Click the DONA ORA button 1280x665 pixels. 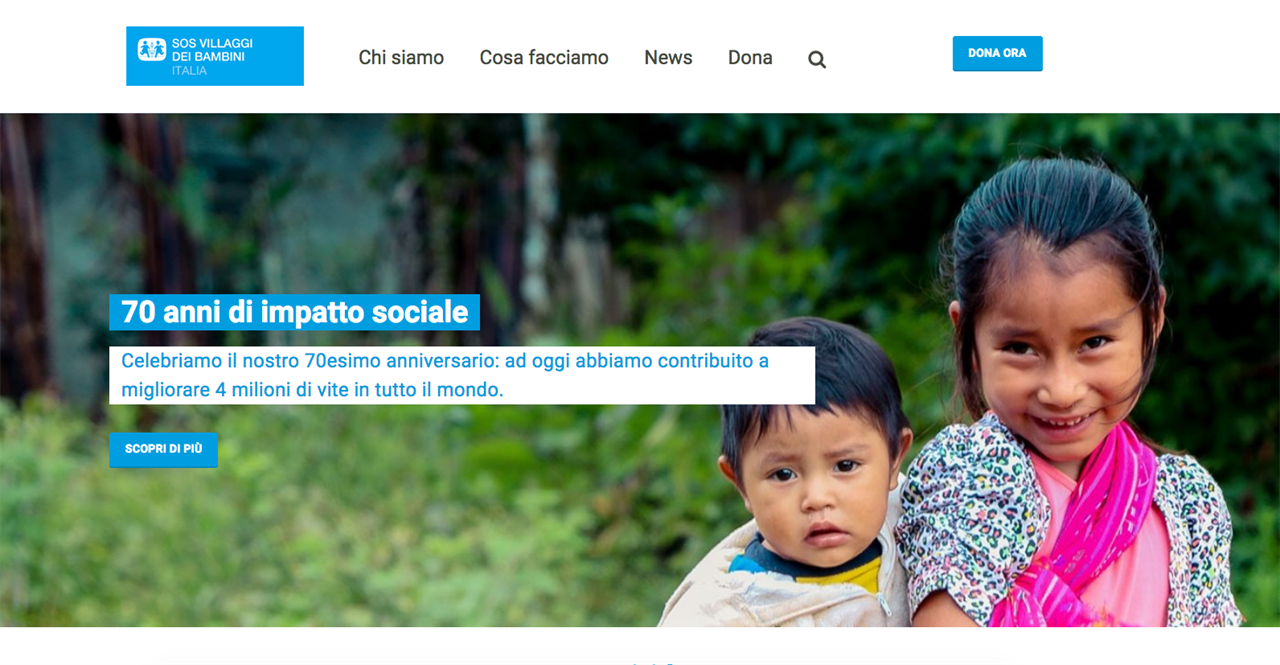(x=997, y=53)
